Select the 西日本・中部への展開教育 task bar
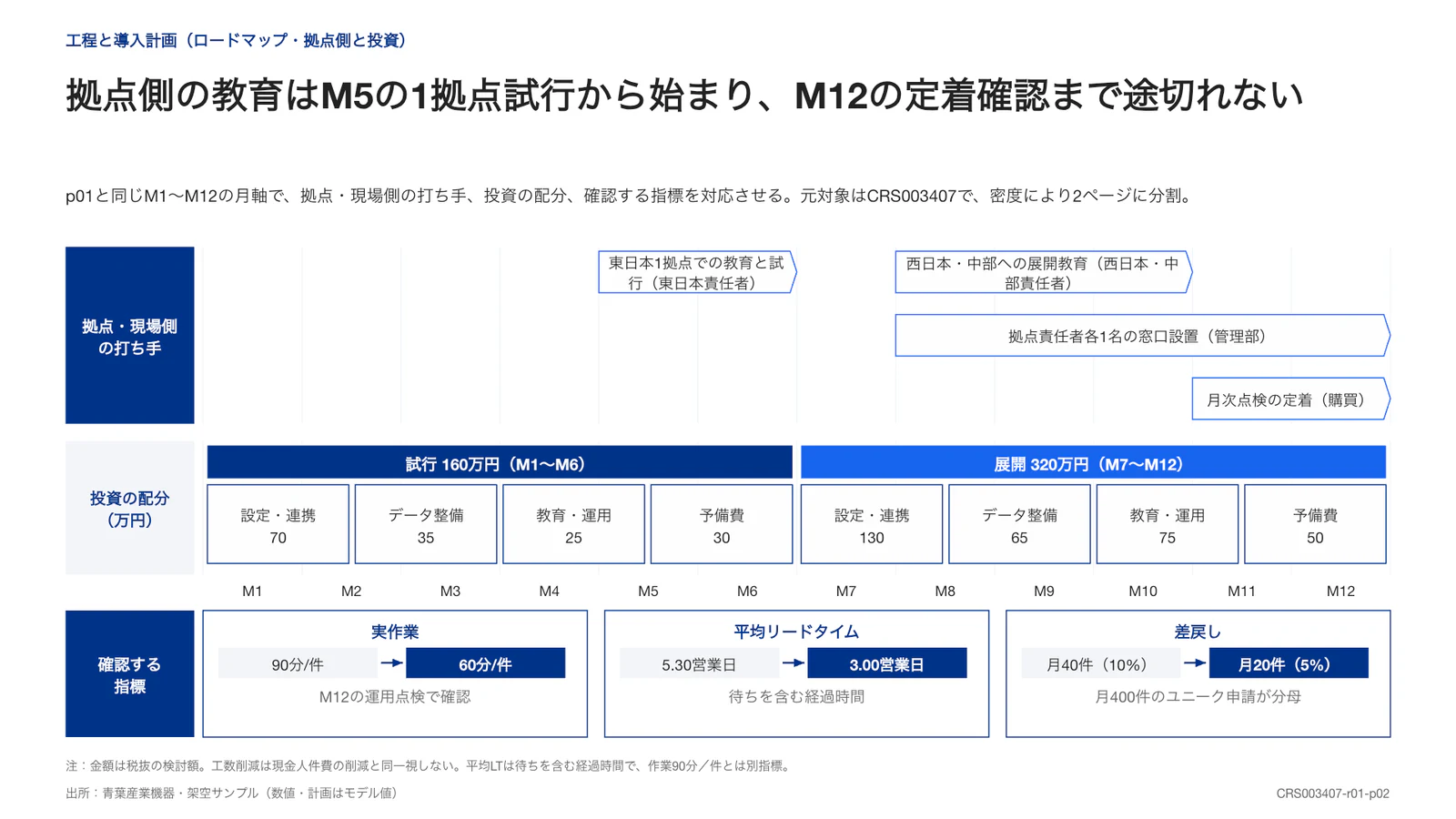Image resolution: width=1456 pixels, height=819 pixels. [1044, 272]
